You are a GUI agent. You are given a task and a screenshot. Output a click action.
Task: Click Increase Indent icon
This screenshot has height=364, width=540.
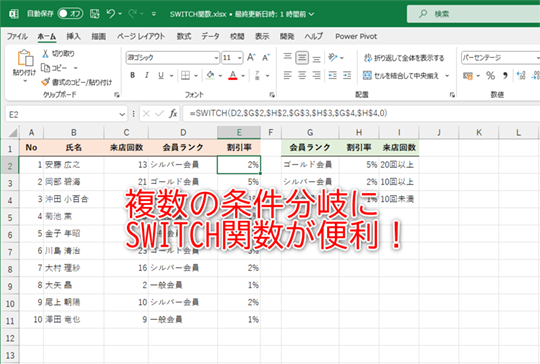click(347, 75)
